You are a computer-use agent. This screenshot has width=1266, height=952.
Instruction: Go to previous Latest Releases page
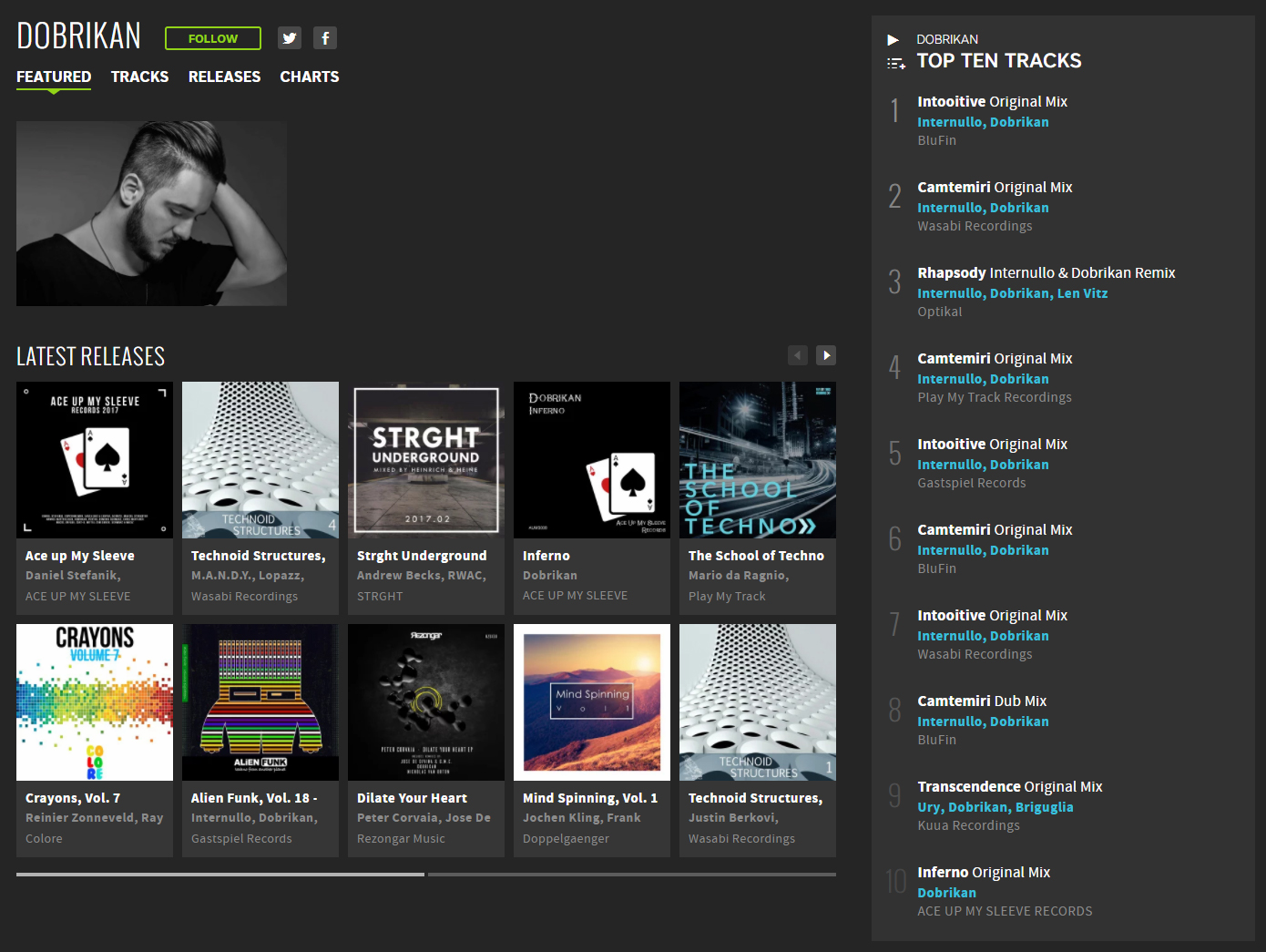[798, 355]
